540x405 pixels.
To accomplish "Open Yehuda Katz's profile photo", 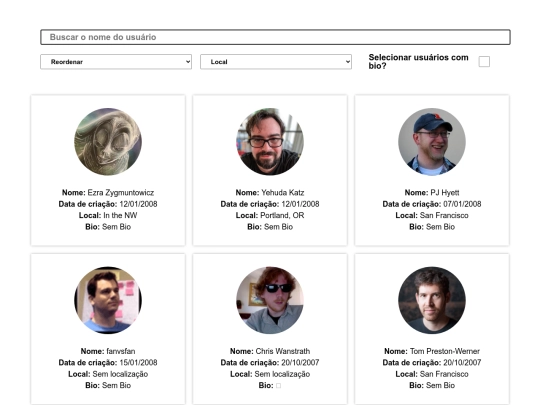I will coord(270,142).
